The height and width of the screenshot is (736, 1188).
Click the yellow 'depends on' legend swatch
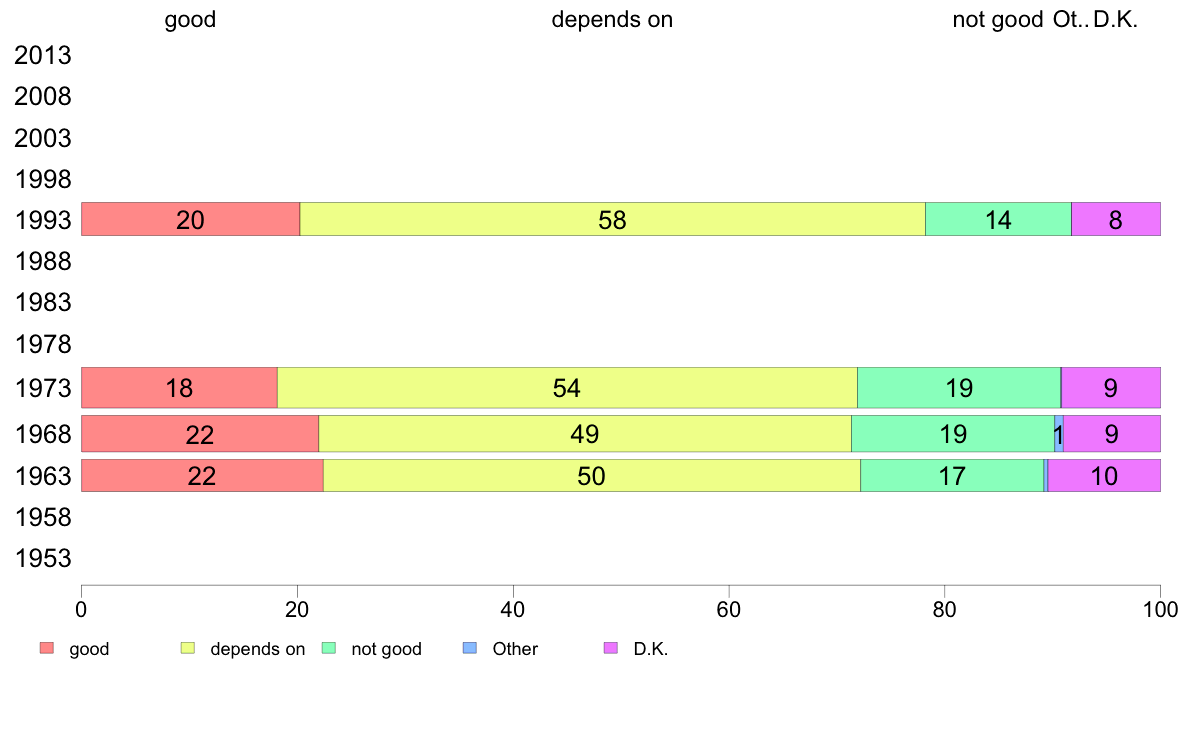click(188, 648)
